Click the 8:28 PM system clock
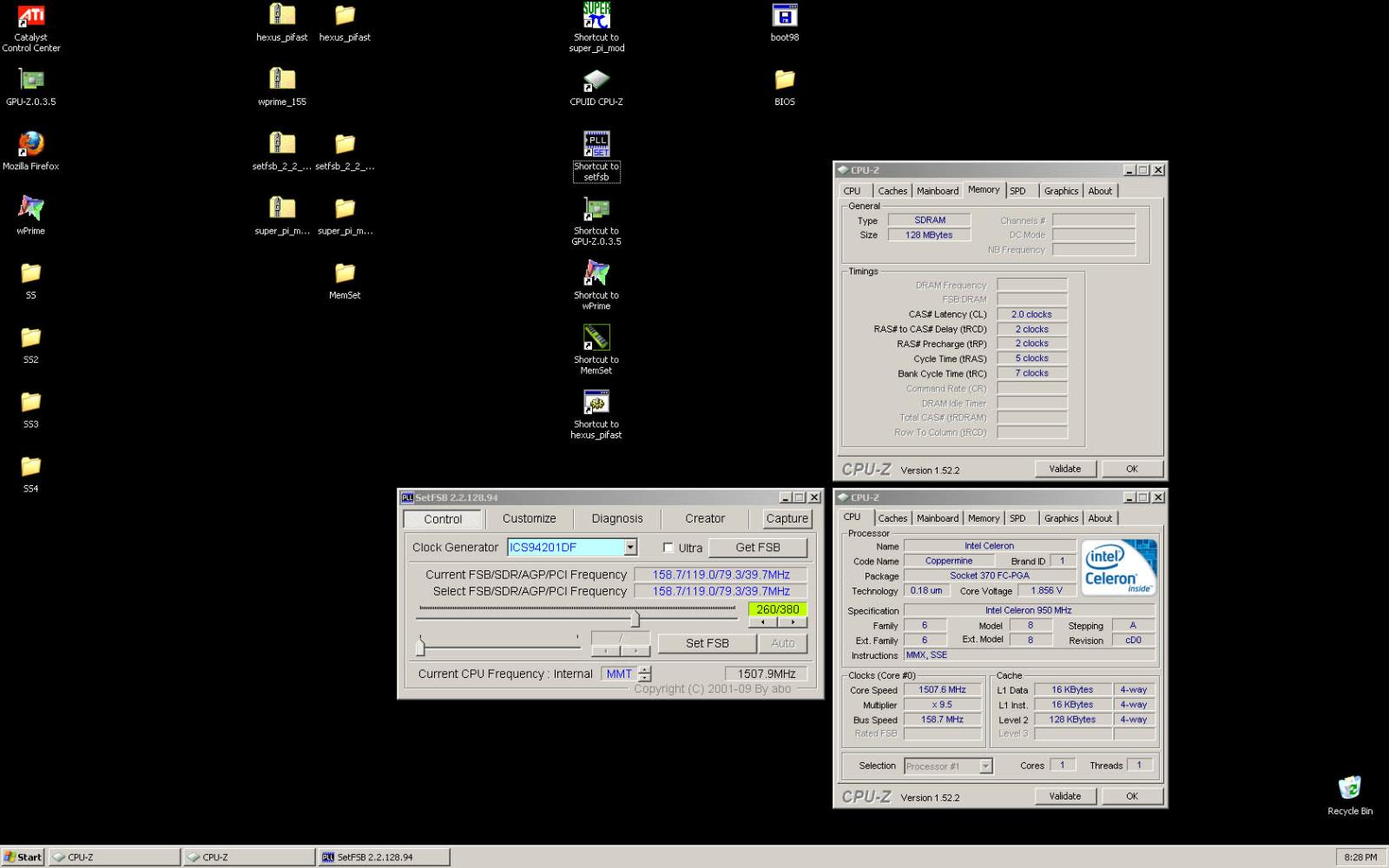Viewport: 1389px width, 868px height. [x=1360, y=857]
